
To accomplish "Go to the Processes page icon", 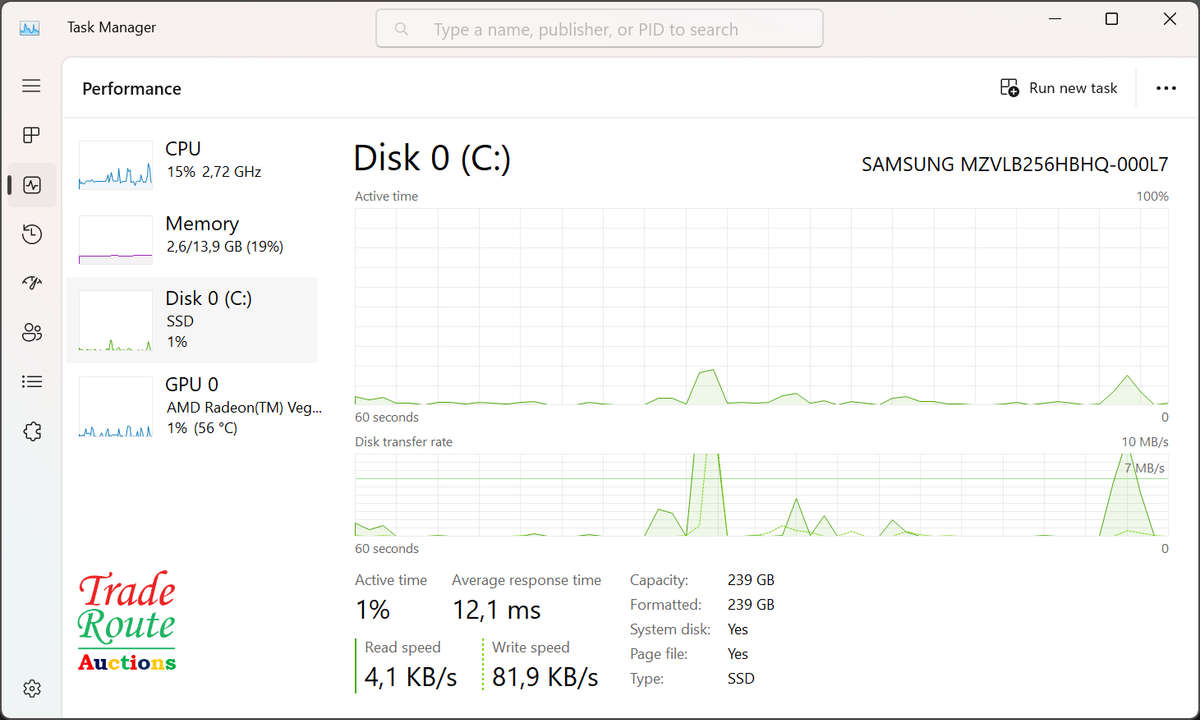I will [x=31, y=135].
